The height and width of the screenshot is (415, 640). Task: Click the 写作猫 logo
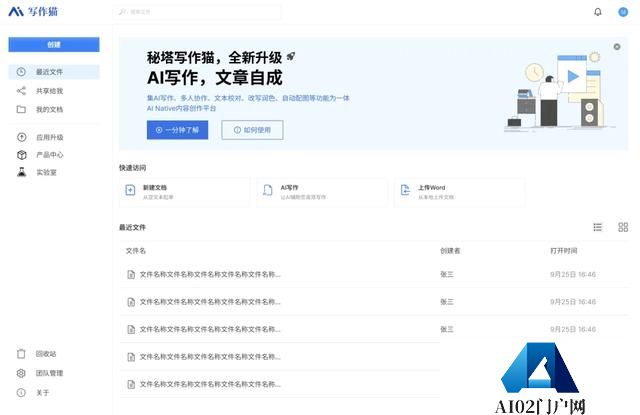[33, 11]
